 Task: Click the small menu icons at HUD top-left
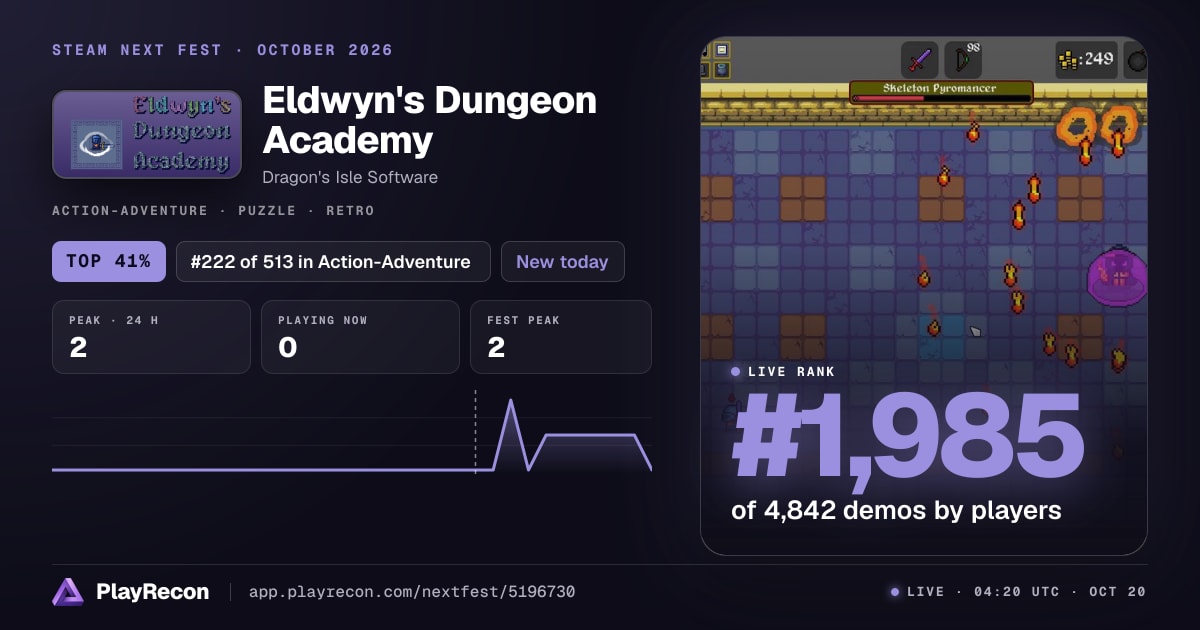718,60
